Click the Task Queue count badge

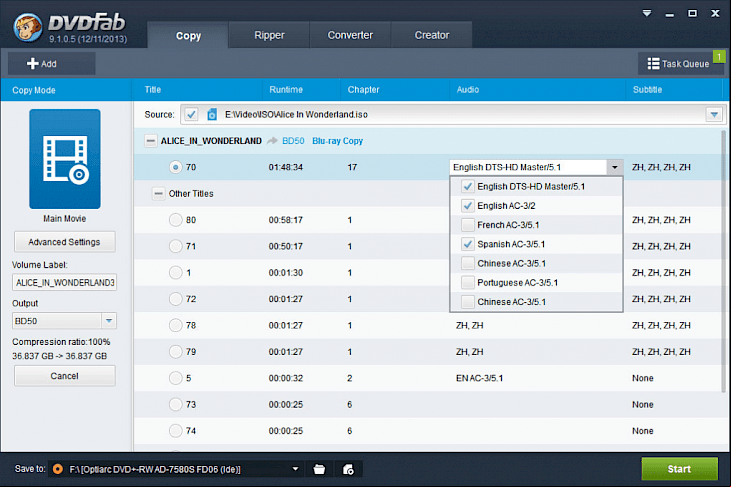(719, 56)
